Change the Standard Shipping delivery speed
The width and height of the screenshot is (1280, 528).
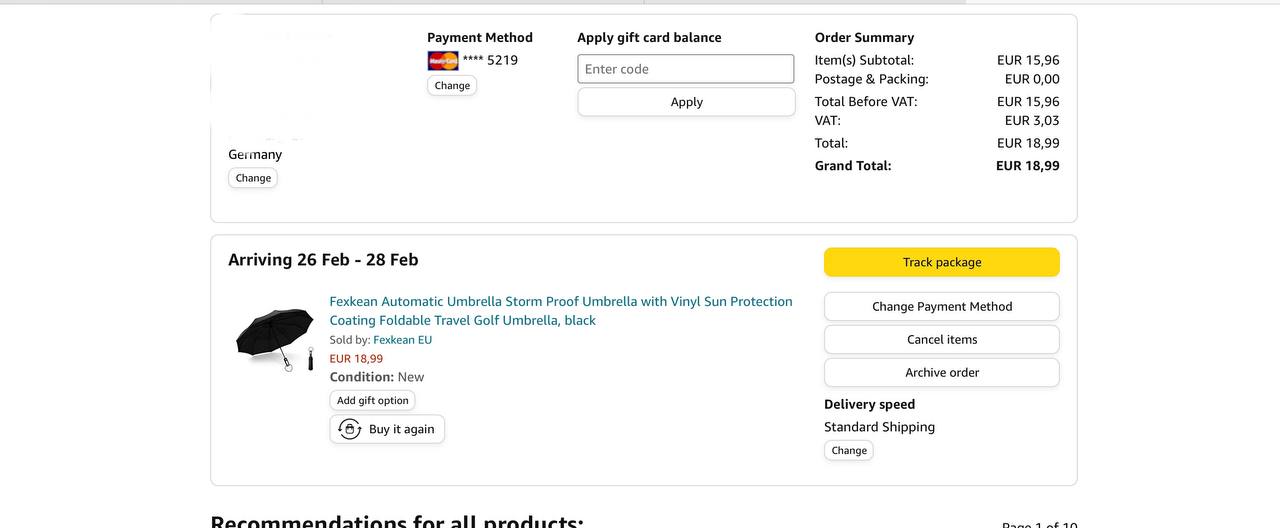[x=848, y=450]
